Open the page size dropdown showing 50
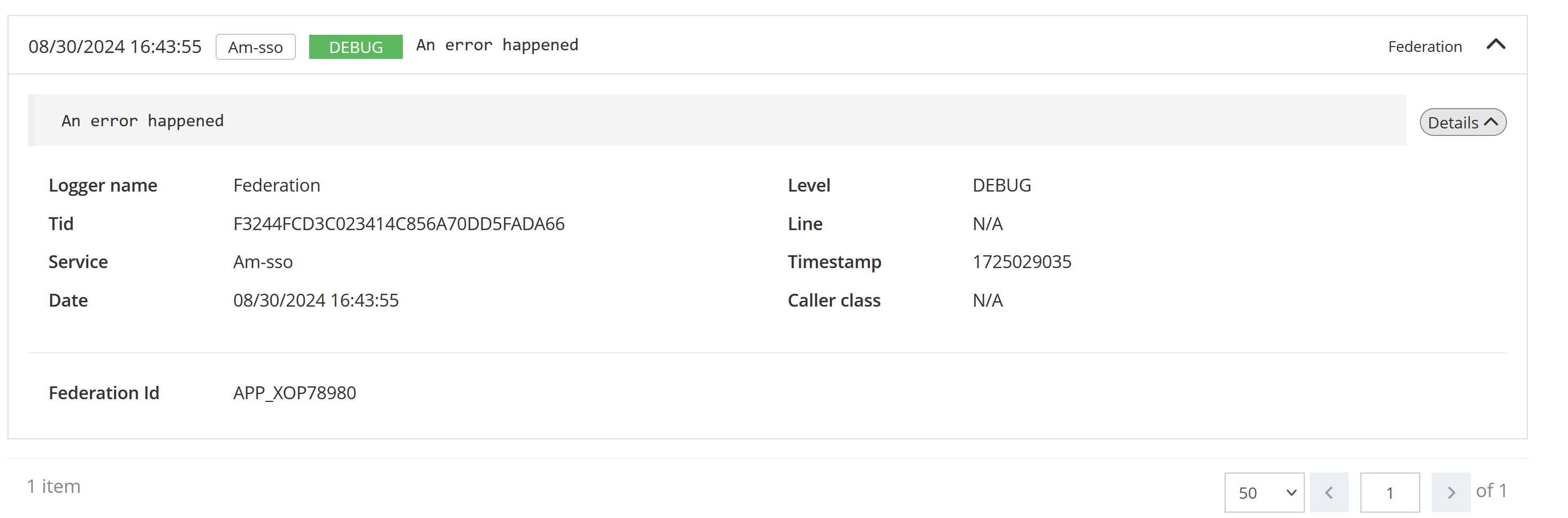The image size is (1568, 518). point(1263,492)
